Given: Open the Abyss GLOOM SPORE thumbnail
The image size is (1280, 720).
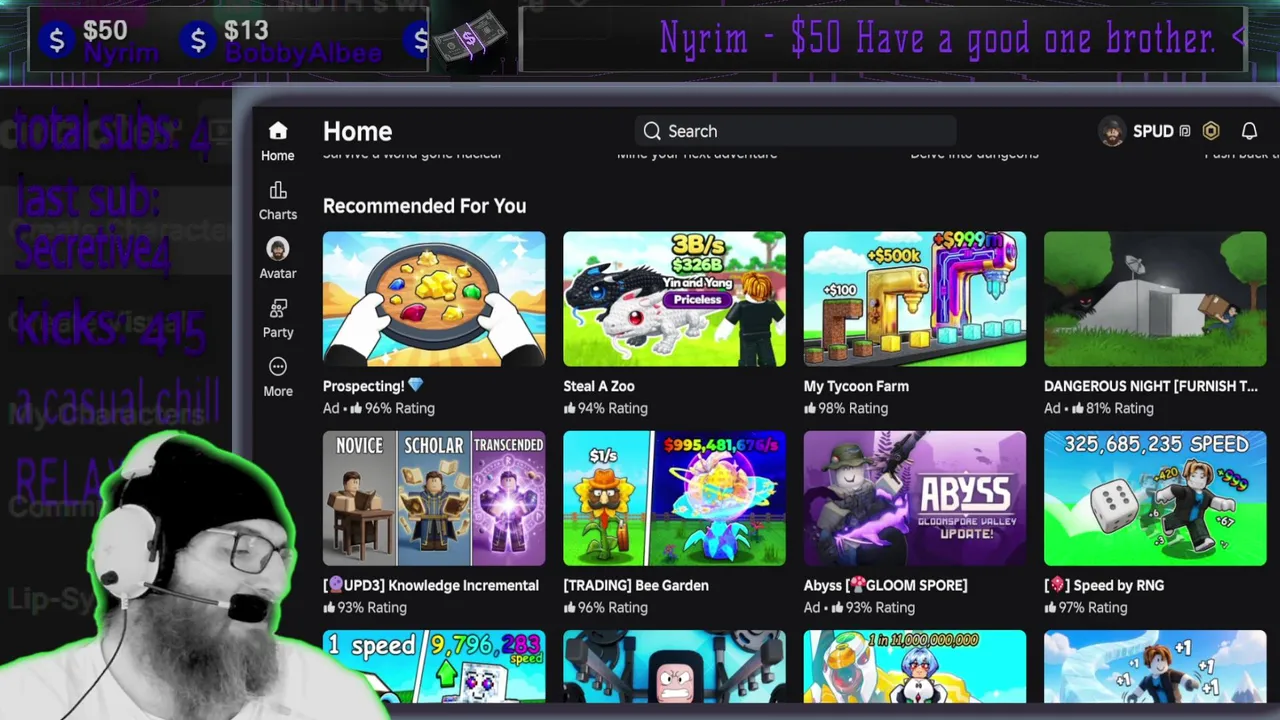Looking at the screenshot, I should pos(915,498).
